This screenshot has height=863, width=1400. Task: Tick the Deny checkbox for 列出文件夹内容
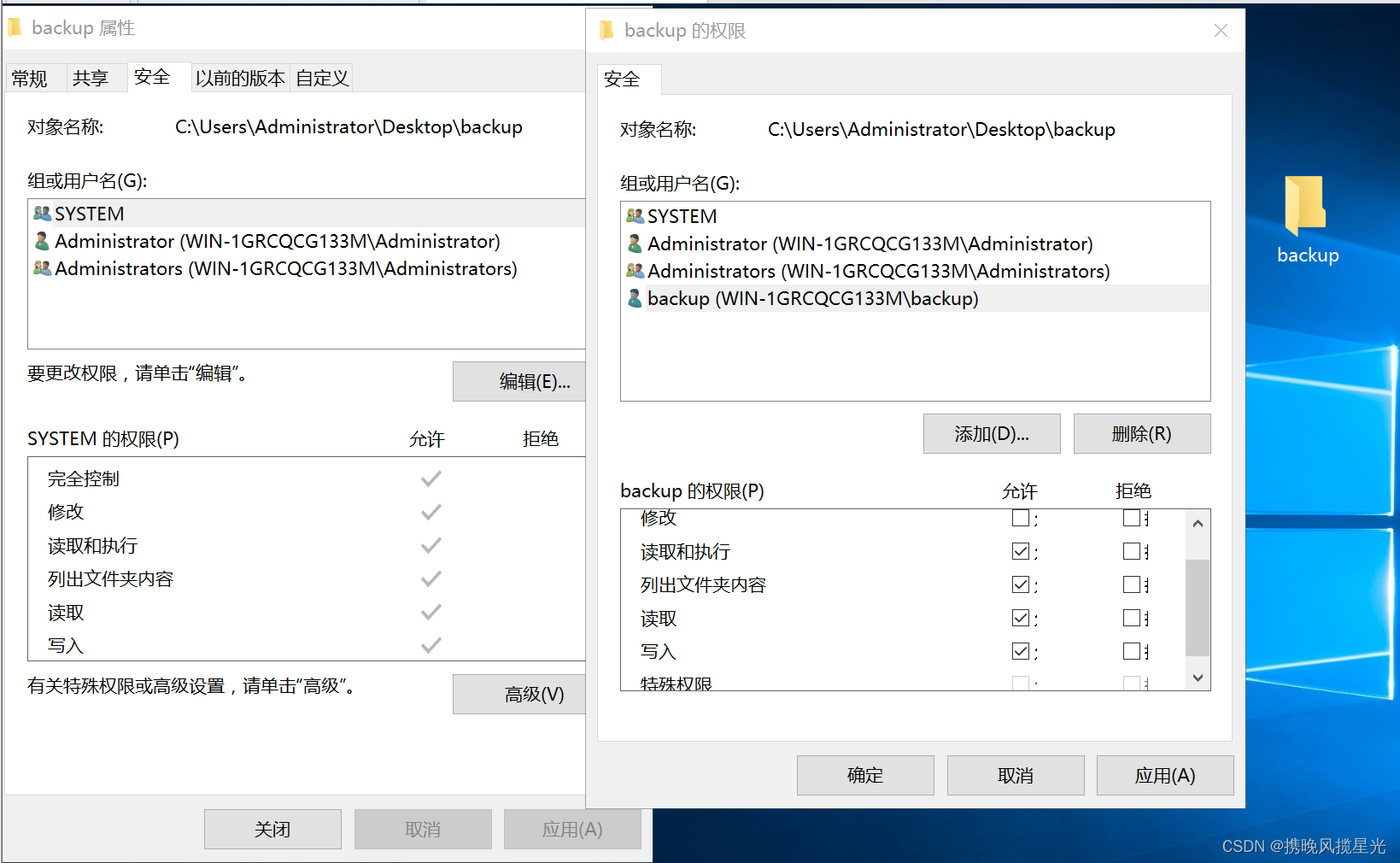(x=1132, y=584)
